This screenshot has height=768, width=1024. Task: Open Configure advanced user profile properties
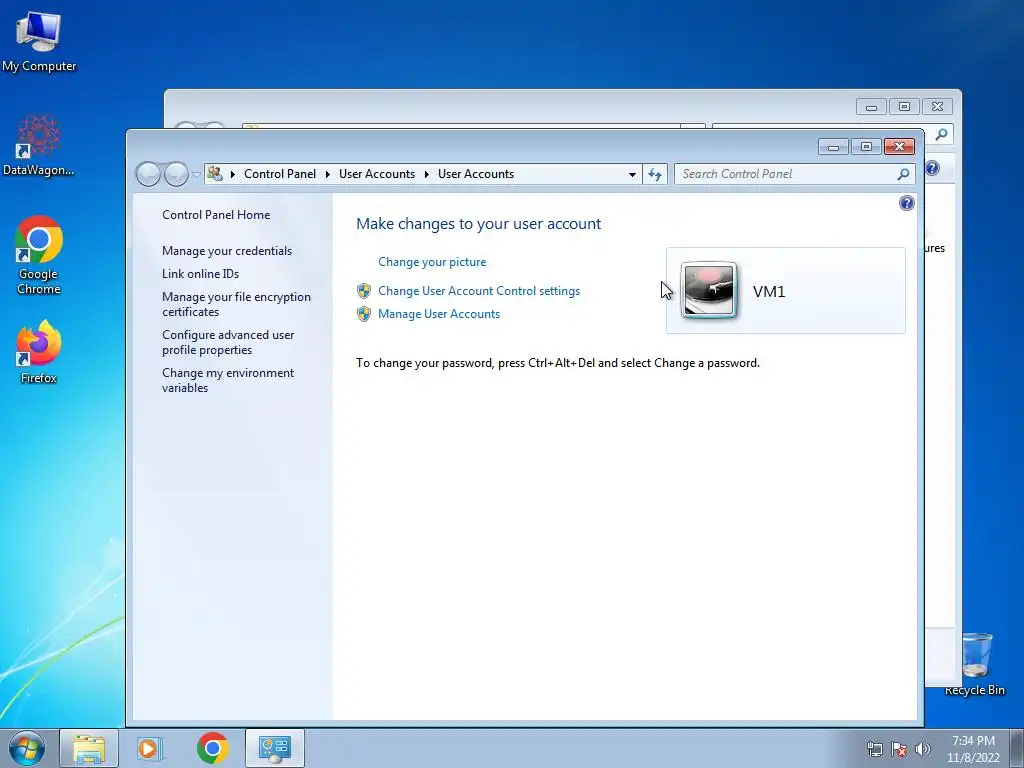pyautogui.click(x=228, y=342)
